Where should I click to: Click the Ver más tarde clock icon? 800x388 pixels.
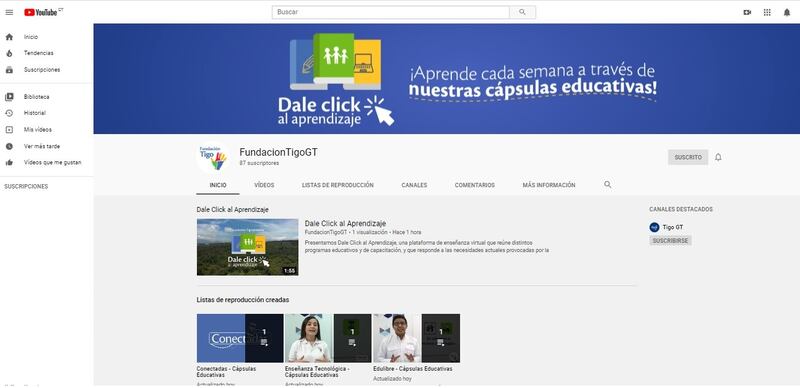tap(9, 146)
